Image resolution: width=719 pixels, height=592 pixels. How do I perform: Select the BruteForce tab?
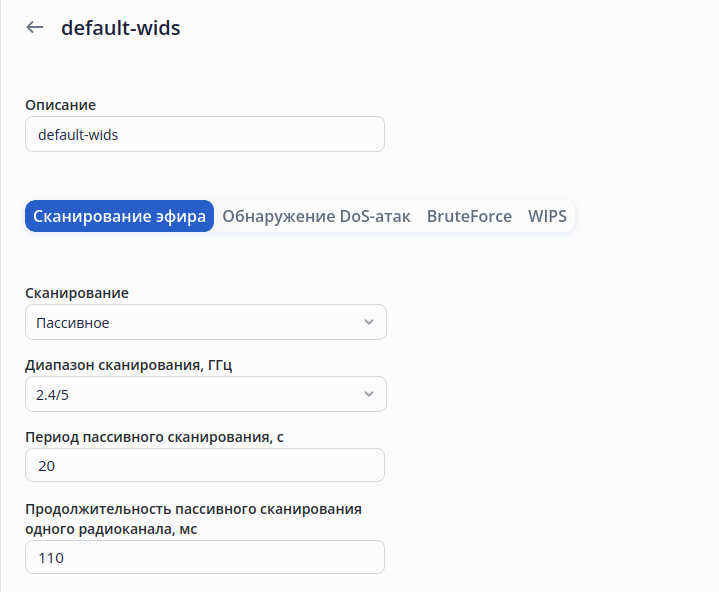pos(469,216)
